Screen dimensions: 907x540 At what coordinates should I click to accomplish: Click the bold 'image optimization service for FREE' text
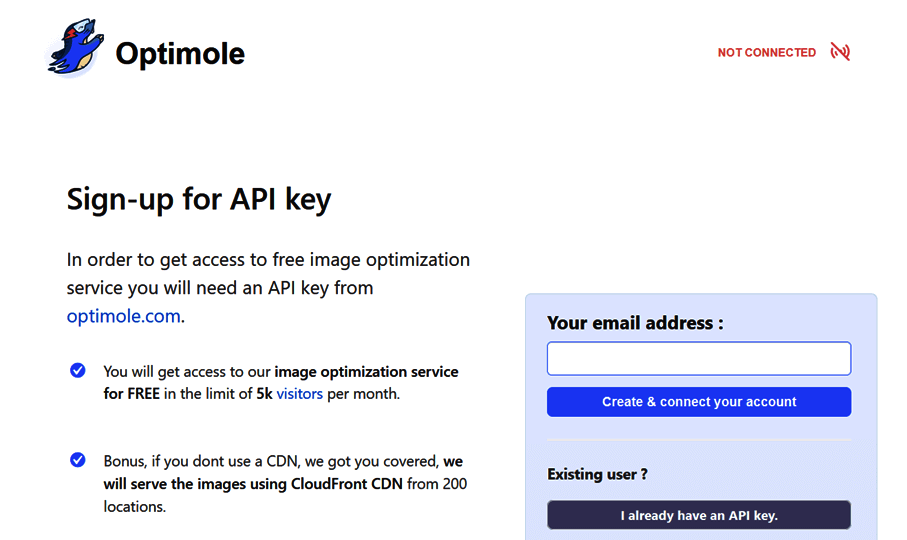coord(366,372)
